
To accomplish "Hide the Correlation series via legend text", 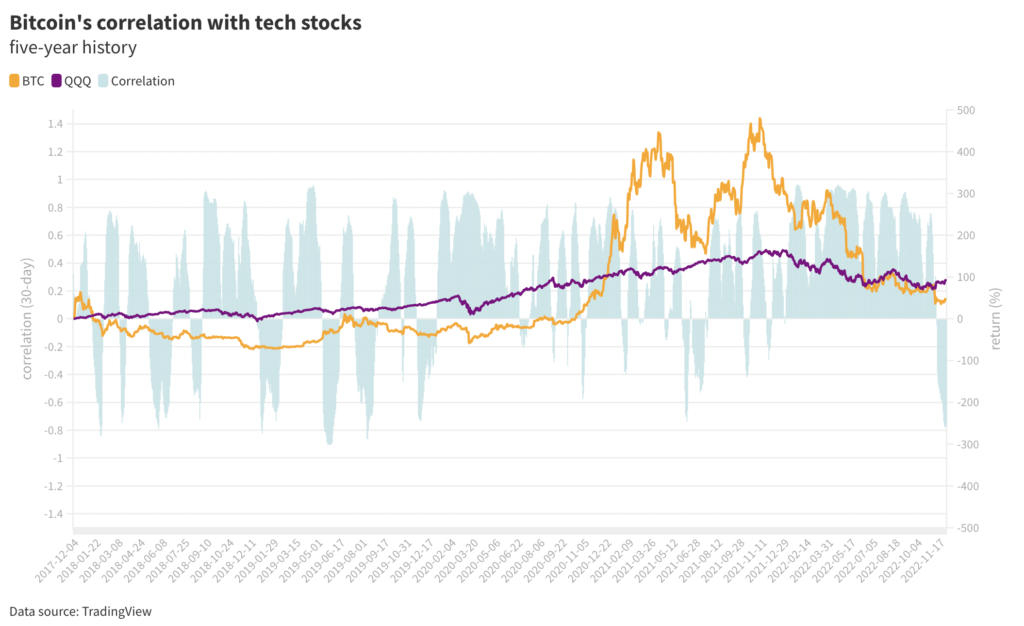I will click(142, 81).
